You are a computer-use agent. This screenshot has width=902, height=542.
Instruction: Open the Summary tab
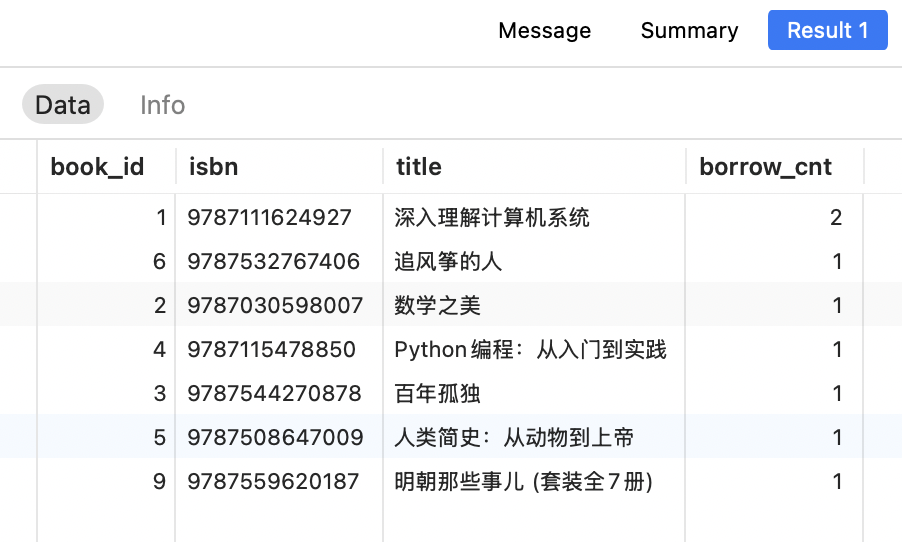pyautogui.click(x=689, y=30)
